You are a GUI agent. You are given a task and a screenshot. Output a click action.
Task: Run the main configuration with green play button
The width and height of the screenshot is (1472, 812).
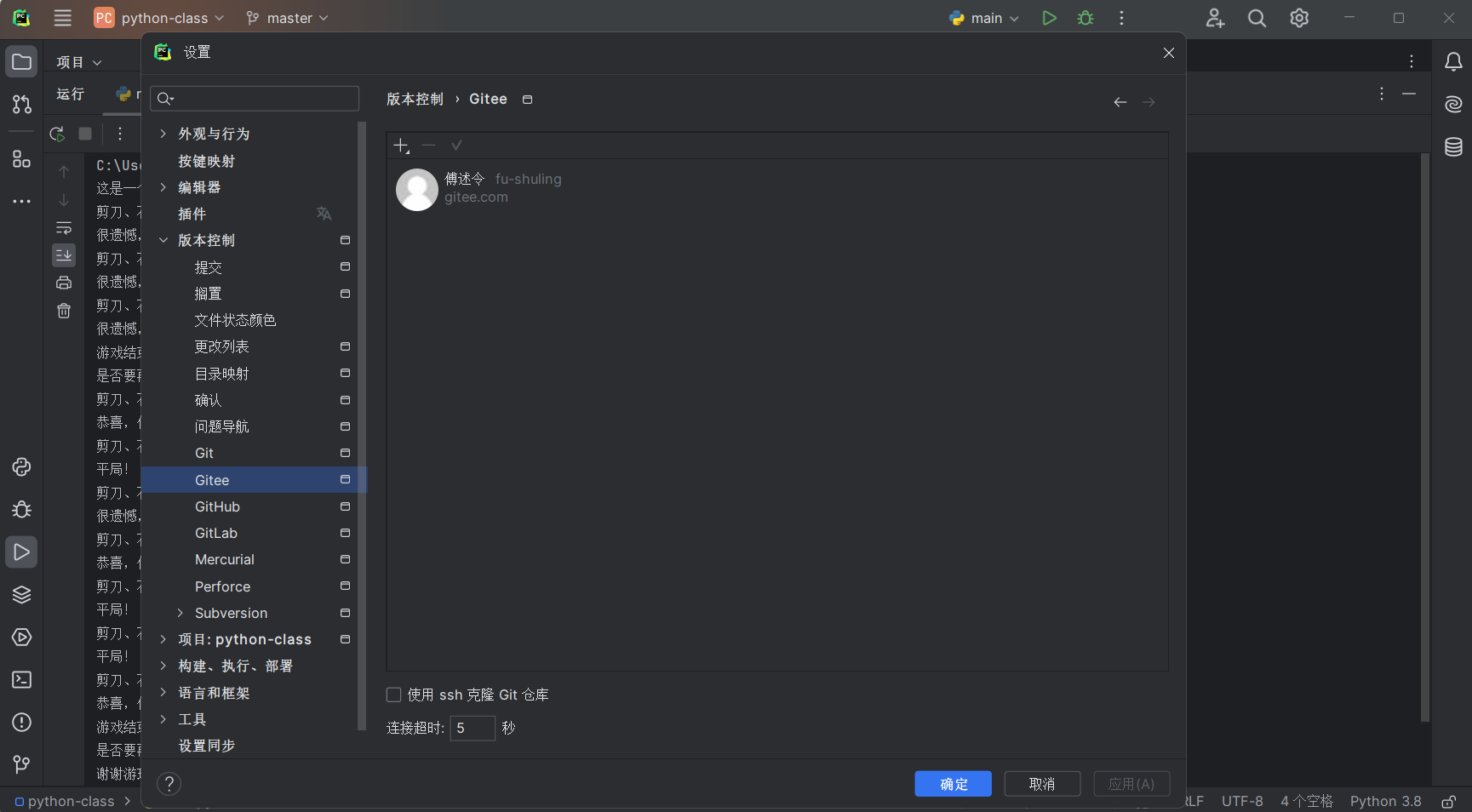pyautogui.click(x=1049, y=18)
